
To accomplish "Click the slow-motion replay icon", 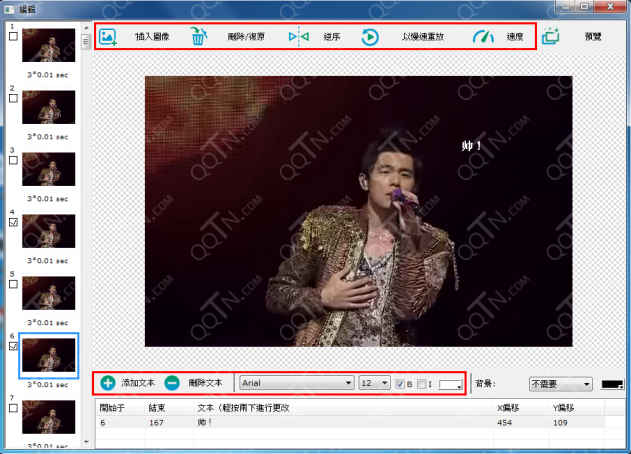I will coord(369,38).
